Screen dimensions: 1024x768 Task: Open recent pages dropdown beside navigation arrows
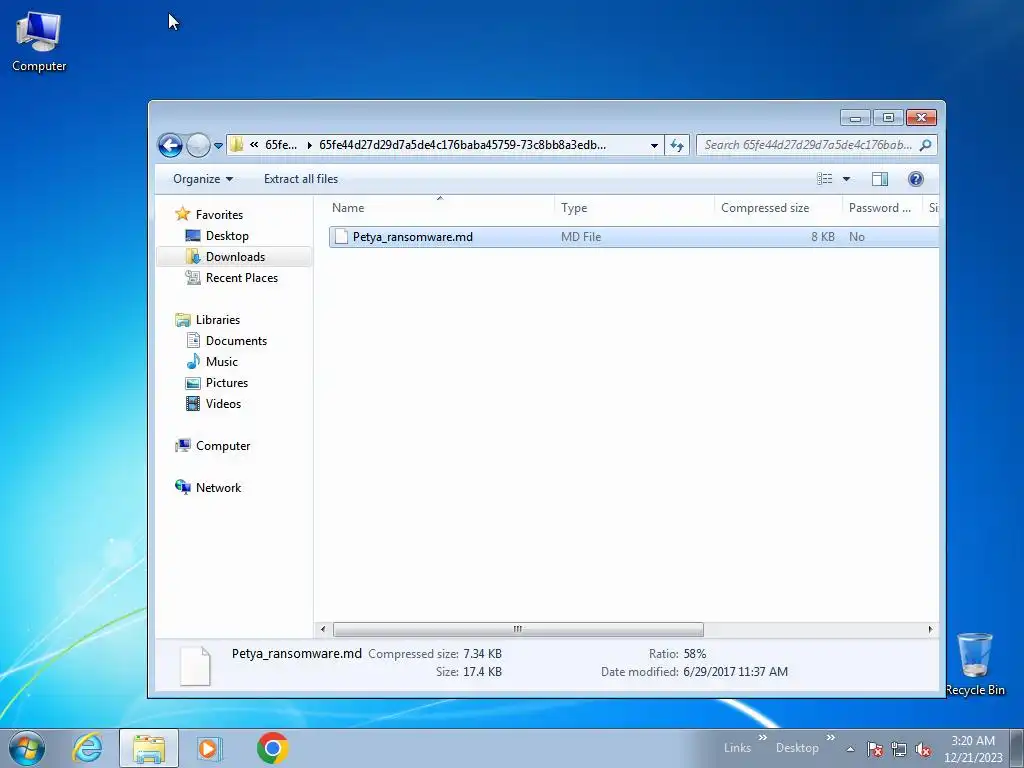coord(218,146)
